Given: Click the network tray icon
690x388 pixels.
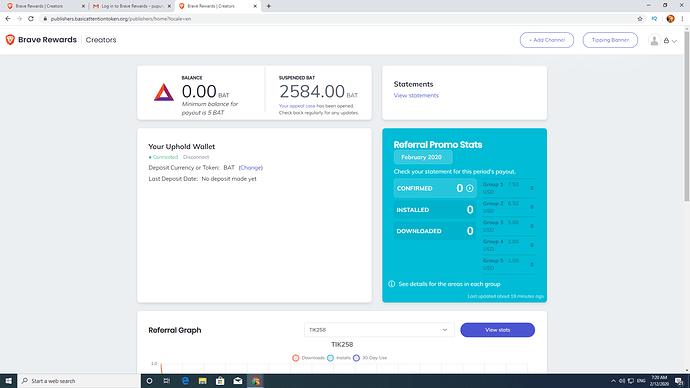Looking at the screenshot, I should coord(631,381).
